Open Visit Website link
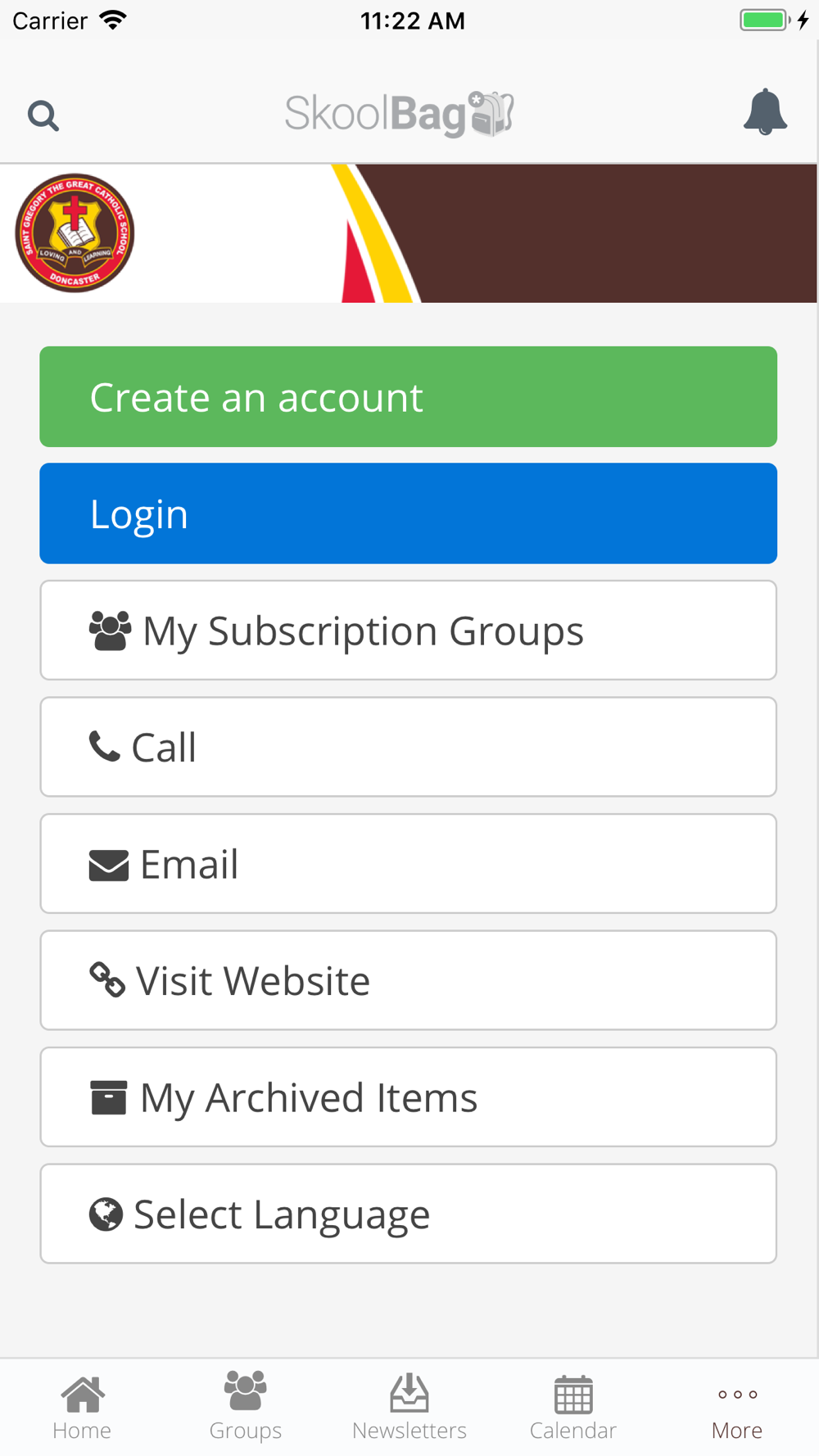The width and height of the screenshot is (819, 1456). pos(408,980)
